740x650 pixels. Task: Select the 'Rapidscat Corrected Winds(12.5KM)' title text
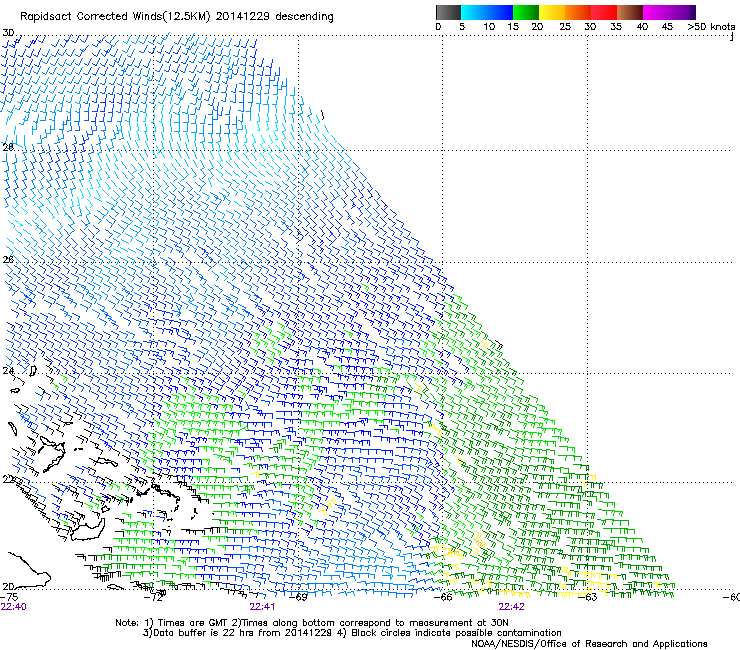point(115,17)
